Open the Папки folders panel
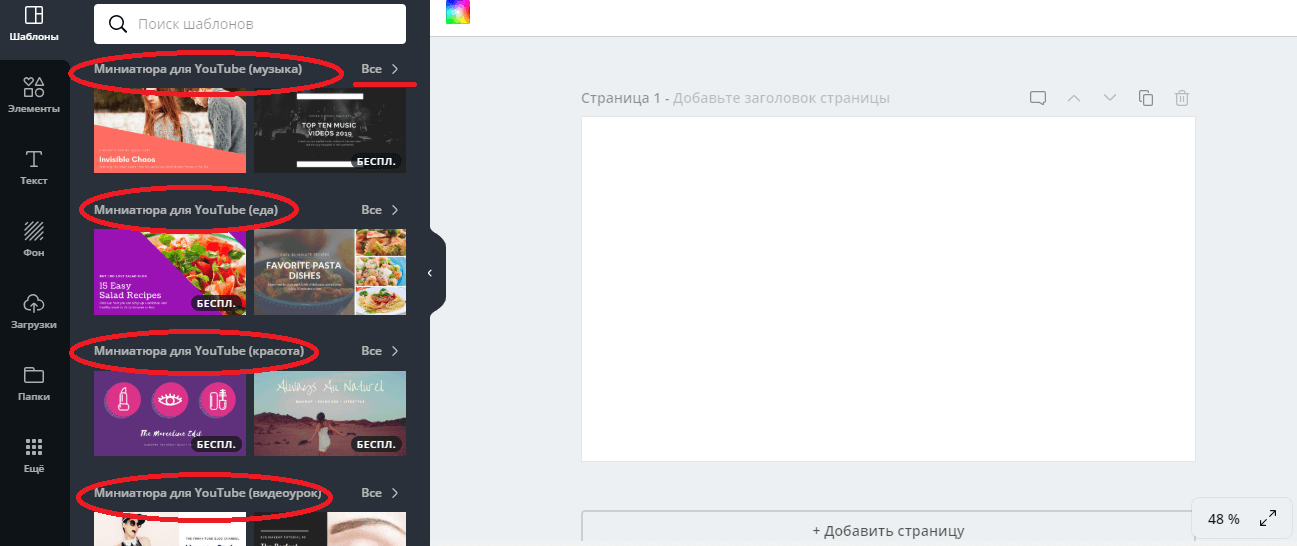1297x546 pixels. (33, 383)
